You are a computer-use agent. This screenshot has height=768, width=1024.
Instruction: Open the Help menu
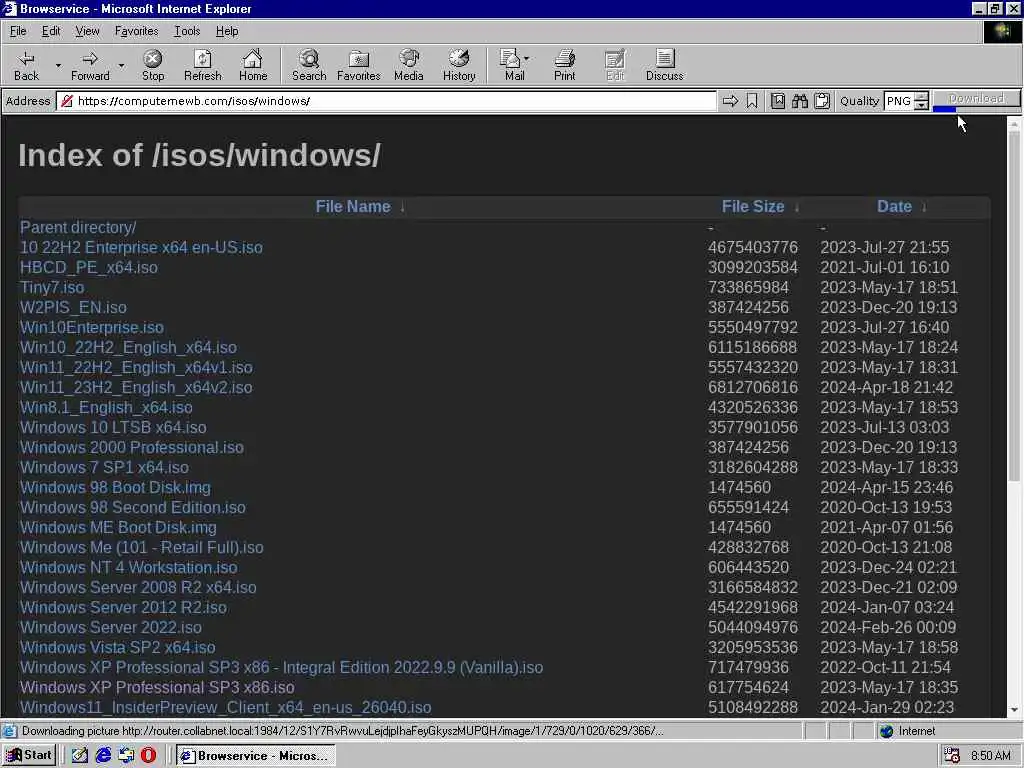click(227, 31)
